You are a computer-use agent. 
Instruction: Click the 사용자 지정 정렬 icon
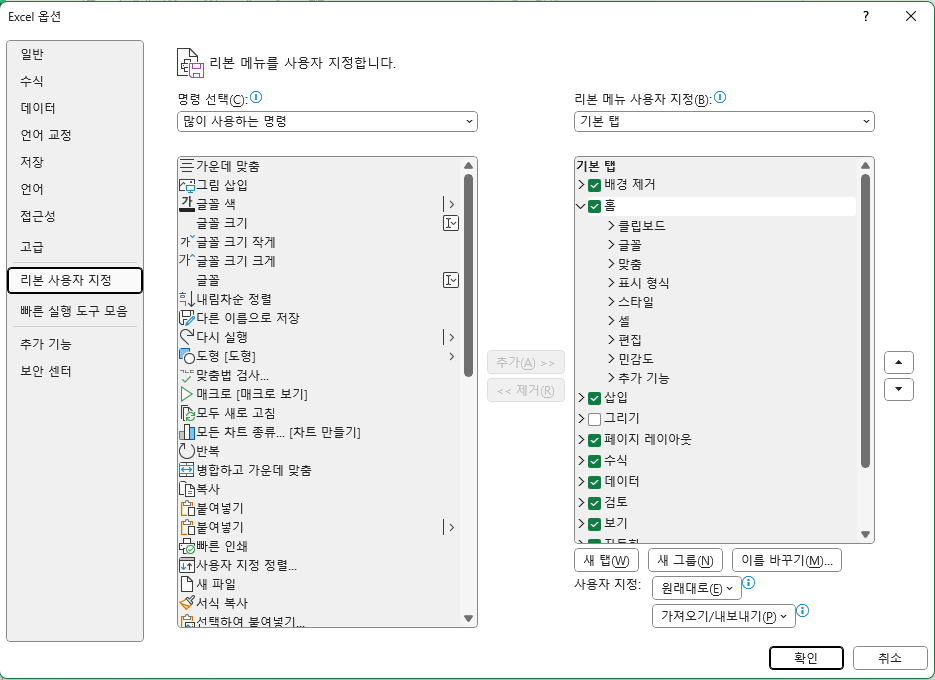pos(187,565)
